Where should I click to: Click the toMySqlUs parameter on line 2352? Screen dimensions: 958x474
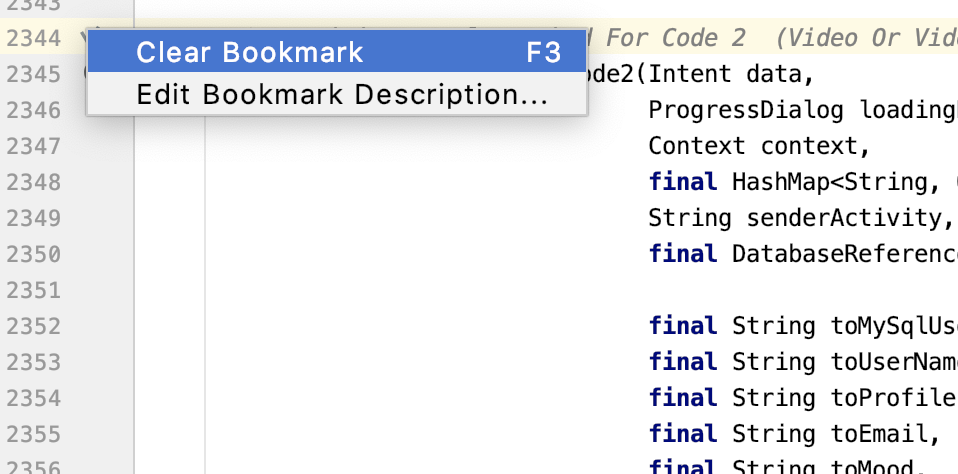tap(893, 326)
